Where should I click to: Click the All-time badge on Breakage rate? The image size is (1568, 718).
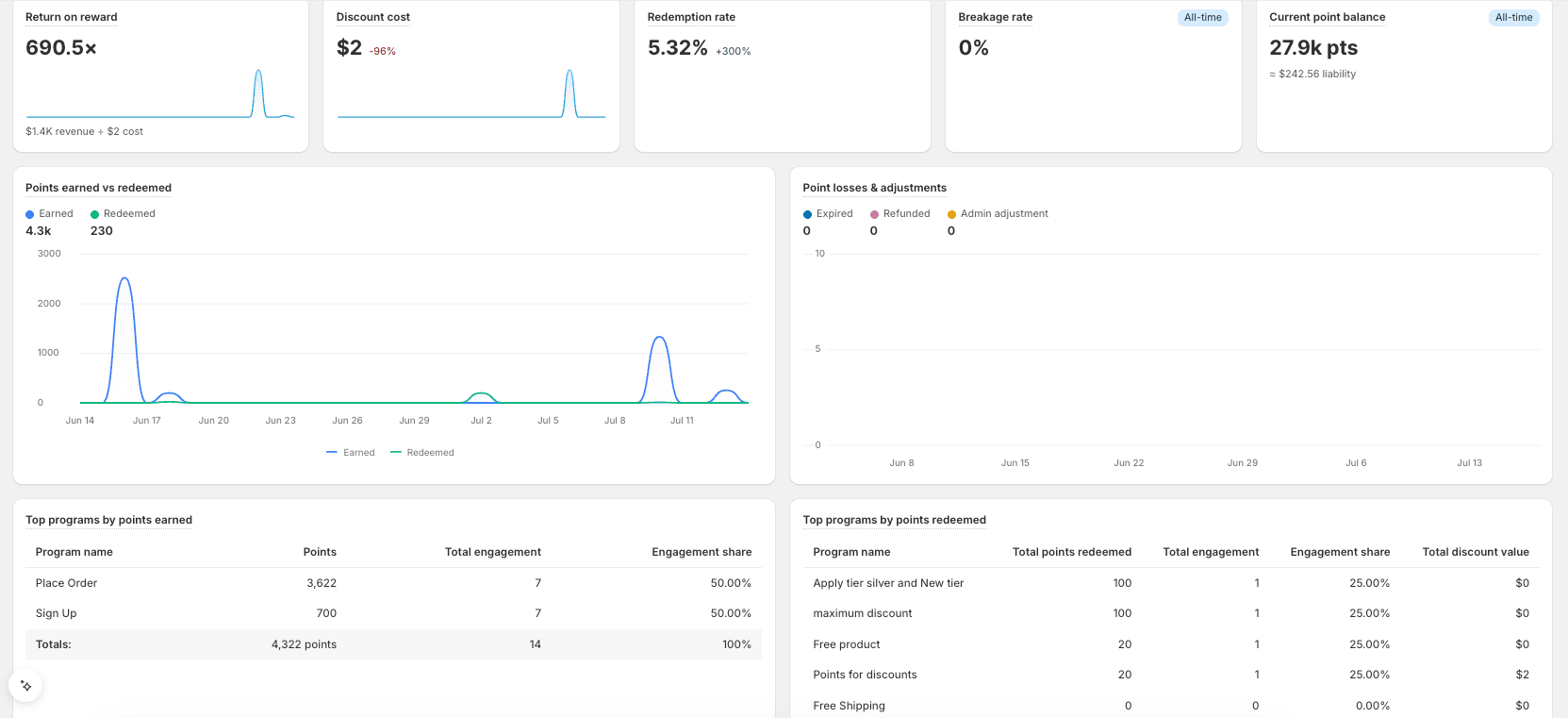pos(1203,17)
